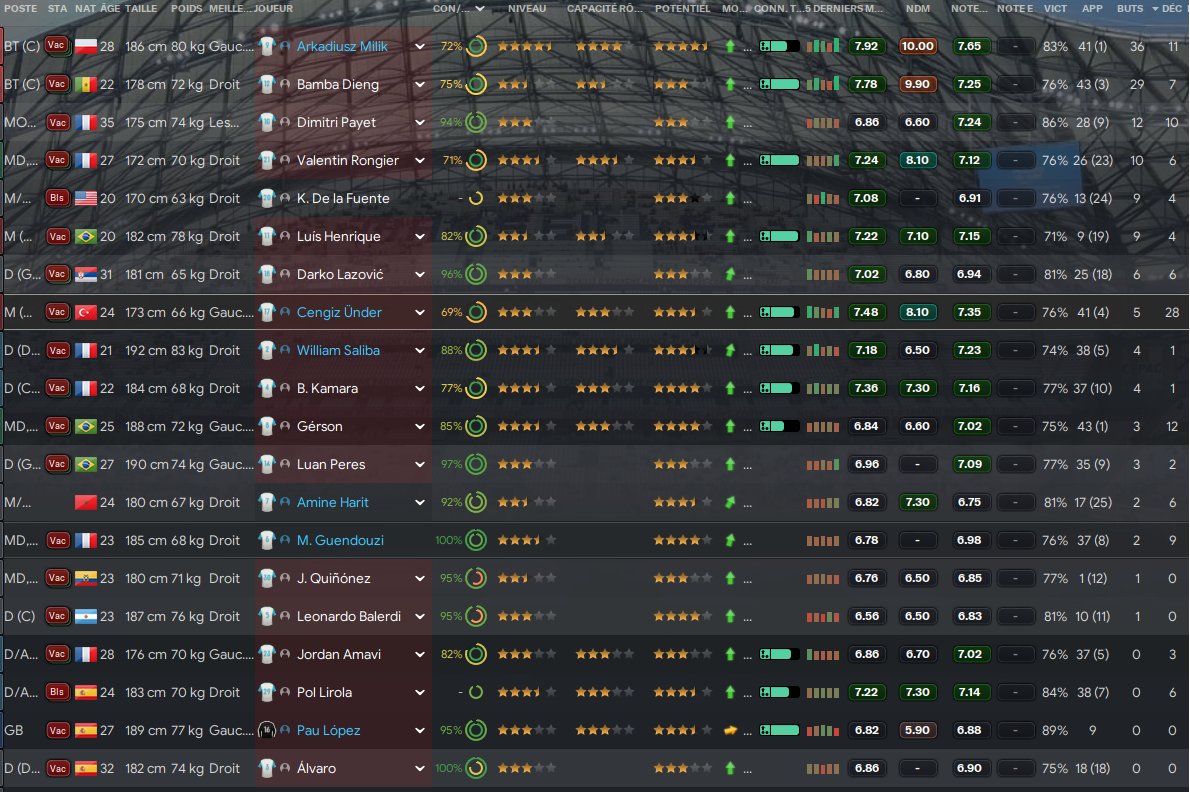This screenshot has width=1190, height=792.
Task: Click the 7.78 rating badge for Bamba Dieng
Action: click(x=866, y=84)
